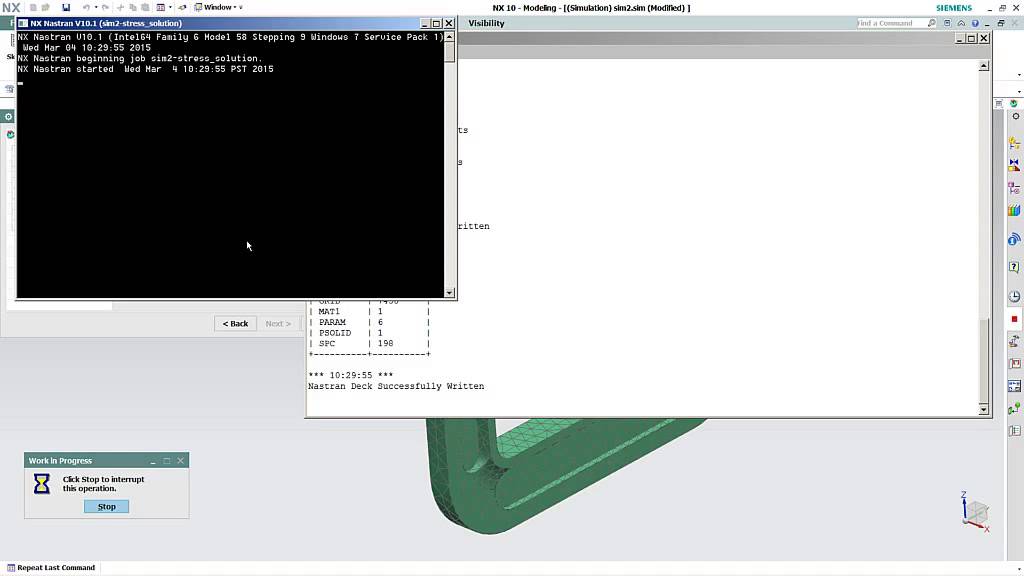Screen dimensions: 1024x576
Task: Click the full screen toggle icon near search
Action: pos(947,23)
